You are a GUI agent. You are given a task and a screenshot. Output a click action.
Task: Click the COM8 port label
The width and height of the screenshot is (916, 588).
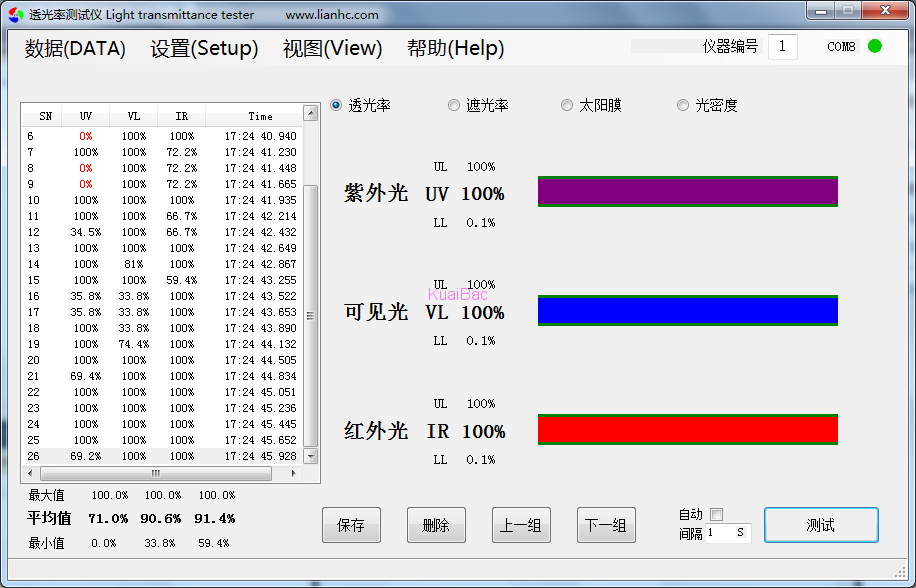click(x=841, y=47)
